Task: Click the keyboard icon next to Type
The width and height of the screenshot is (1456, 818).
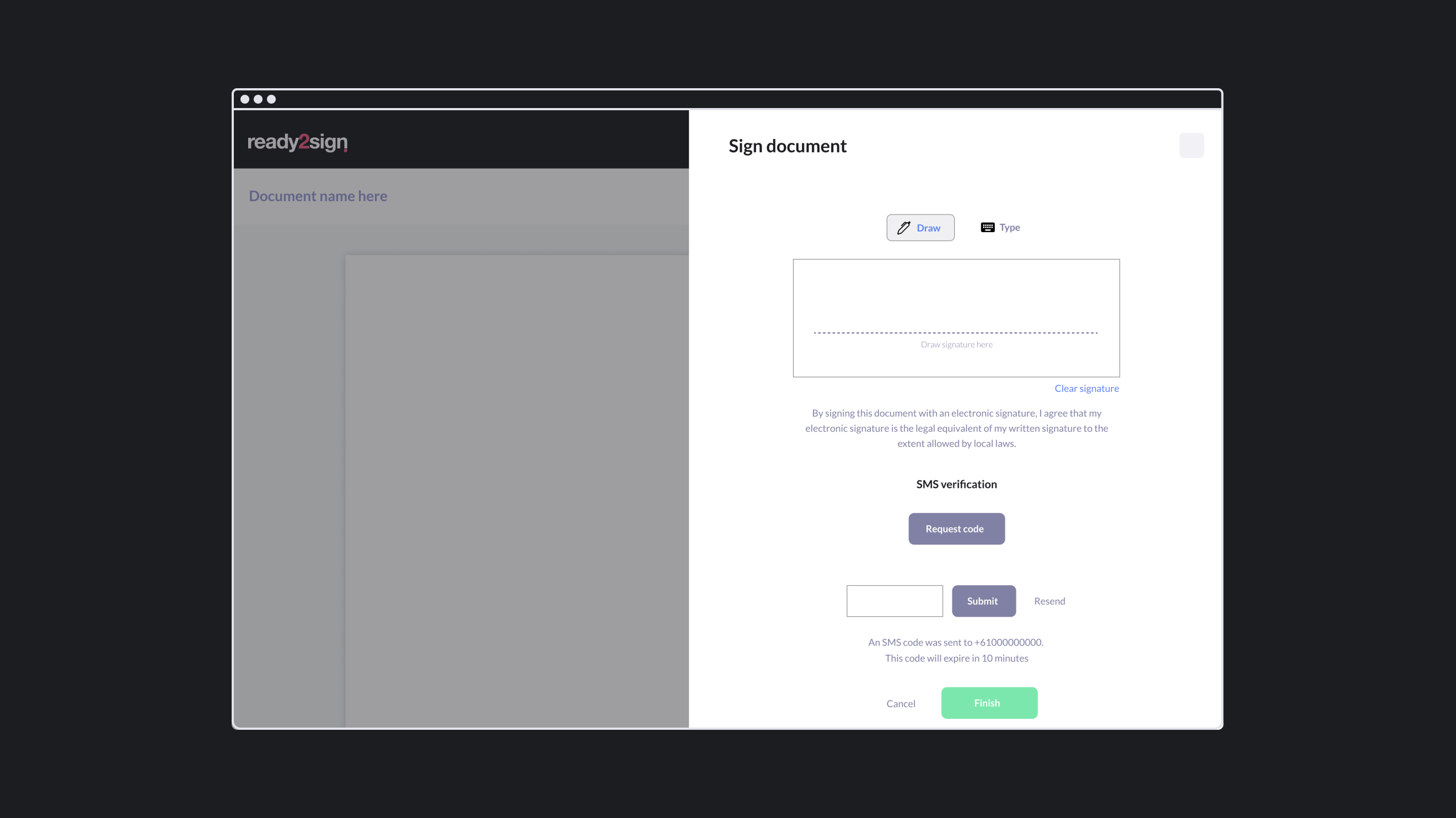Action: (x=987, y=227)
